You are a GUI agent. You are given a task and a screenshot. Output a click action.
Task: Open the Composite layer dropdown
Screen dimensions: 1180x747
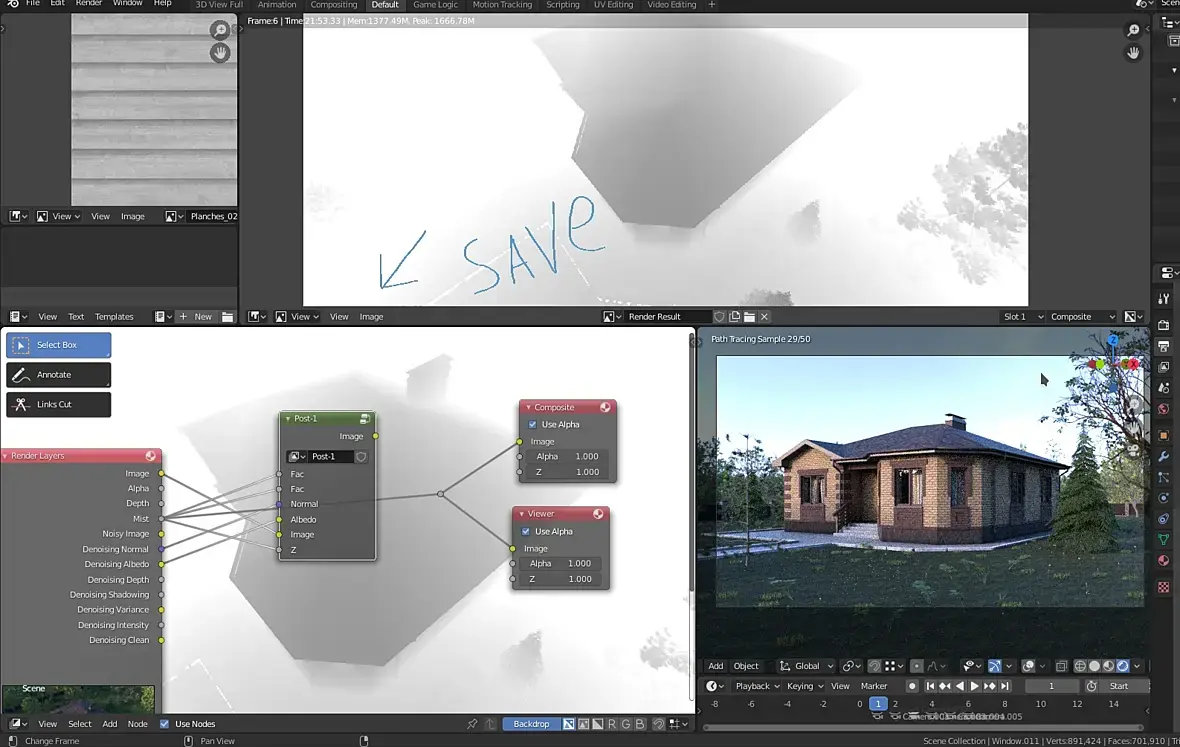[x=1082, y=317]
